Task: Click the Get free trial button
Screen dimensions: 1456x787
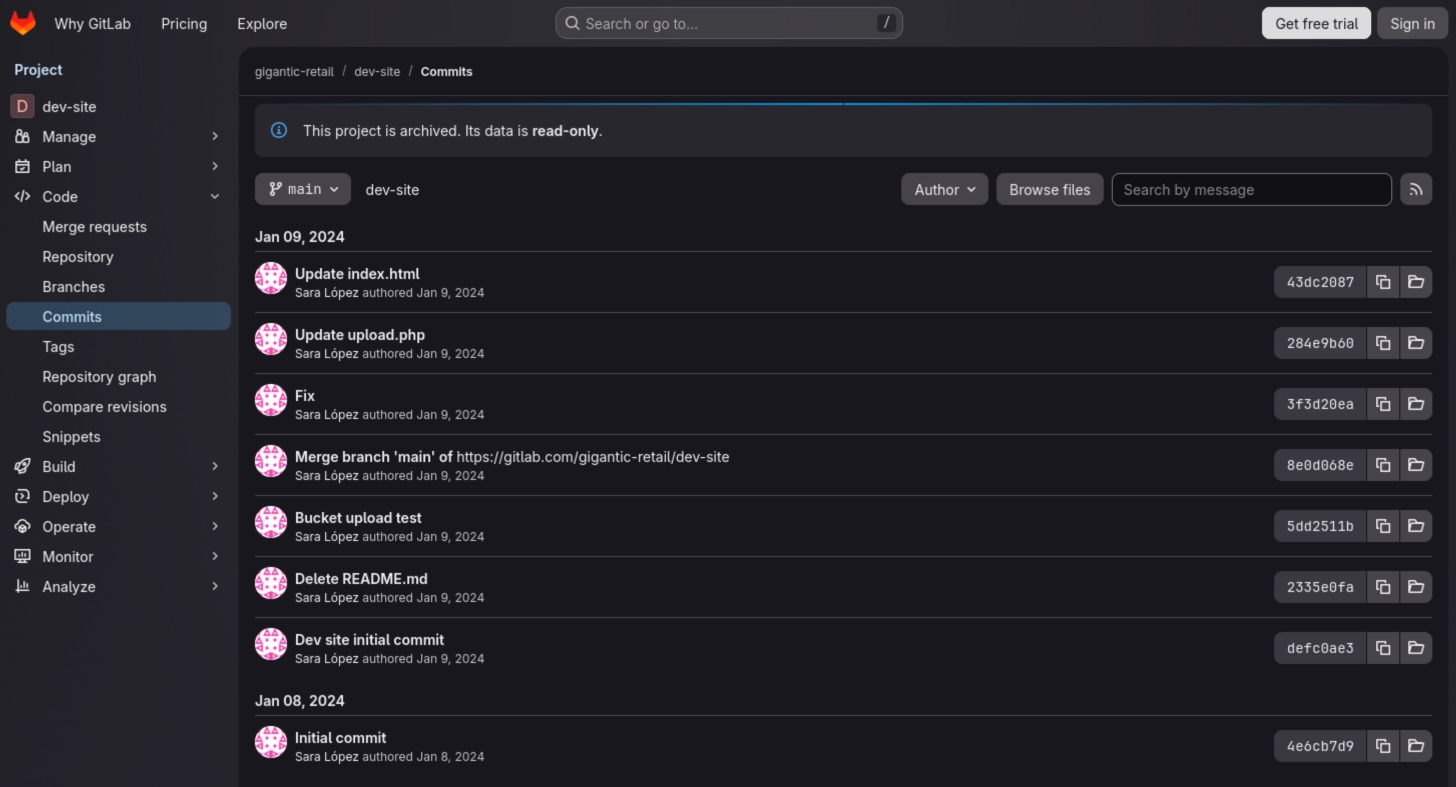Action: (1315, 22)
